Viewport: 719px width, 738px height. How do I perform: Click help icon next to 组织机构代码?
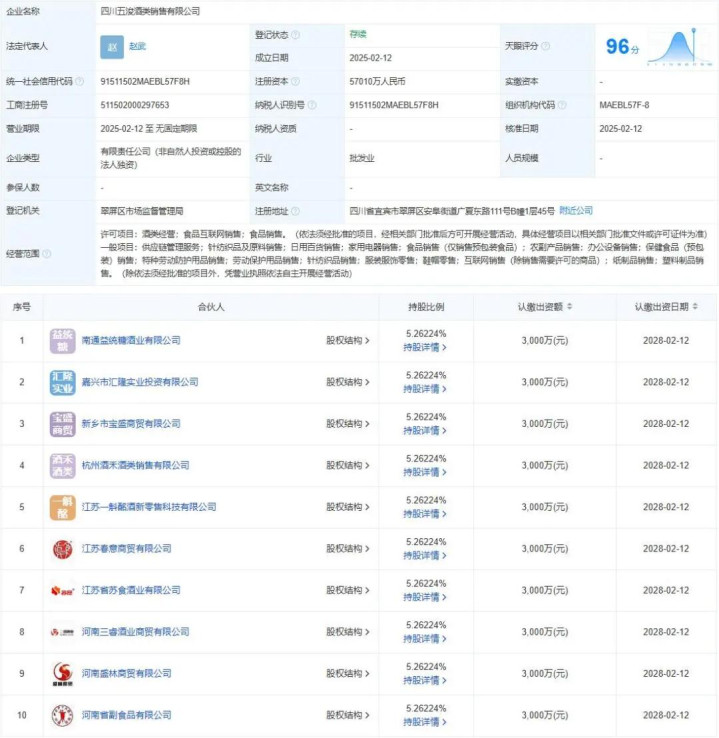[562, 105]
